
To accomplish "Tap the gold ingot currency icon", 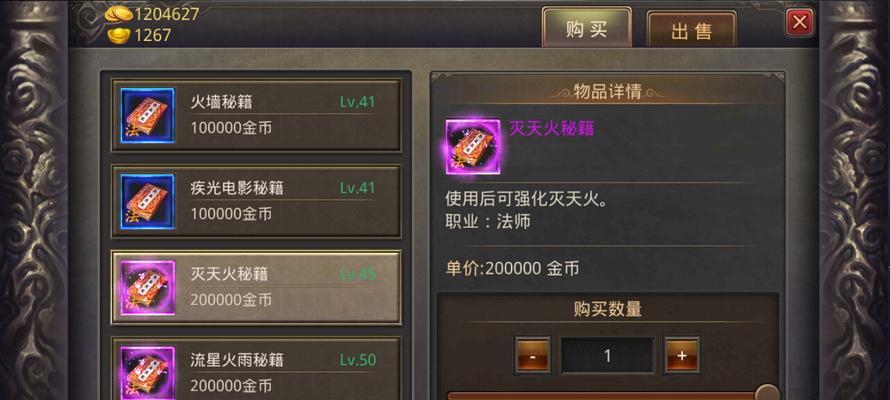I will pyautogui.click(x=119, y=36).
